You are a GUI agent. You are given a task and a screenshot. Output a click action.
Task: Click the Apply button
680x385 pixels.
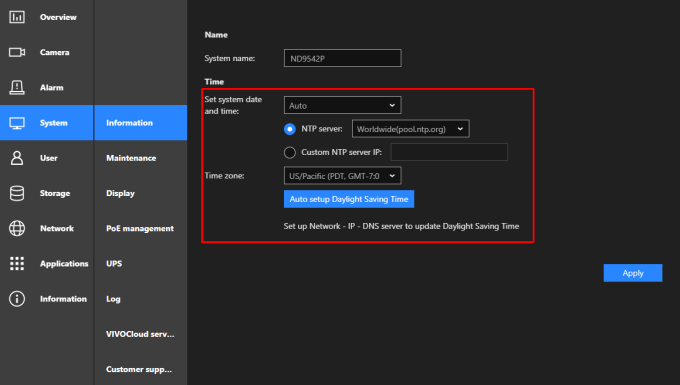pos(633,273)
